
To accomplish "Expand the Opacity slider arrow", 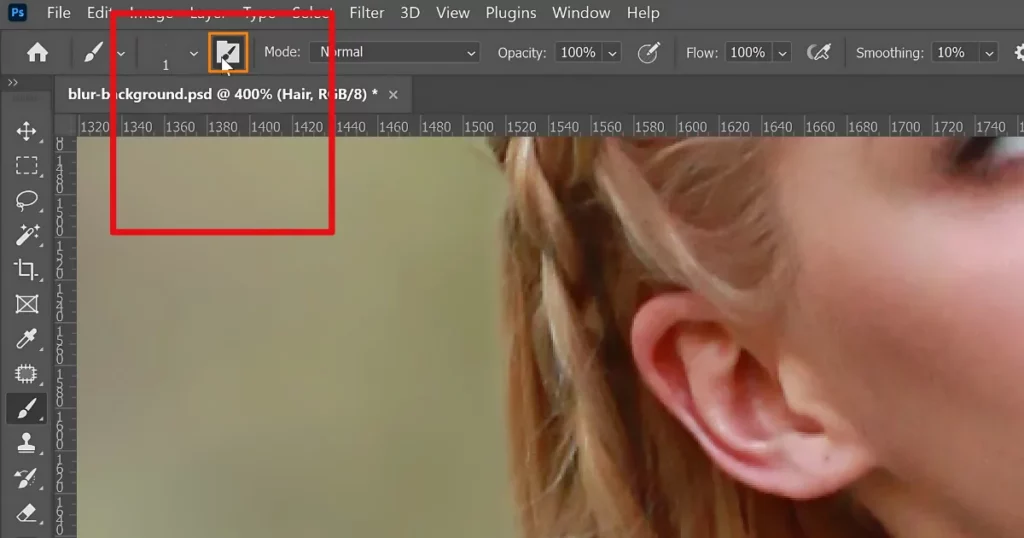I will click(613, 54).
